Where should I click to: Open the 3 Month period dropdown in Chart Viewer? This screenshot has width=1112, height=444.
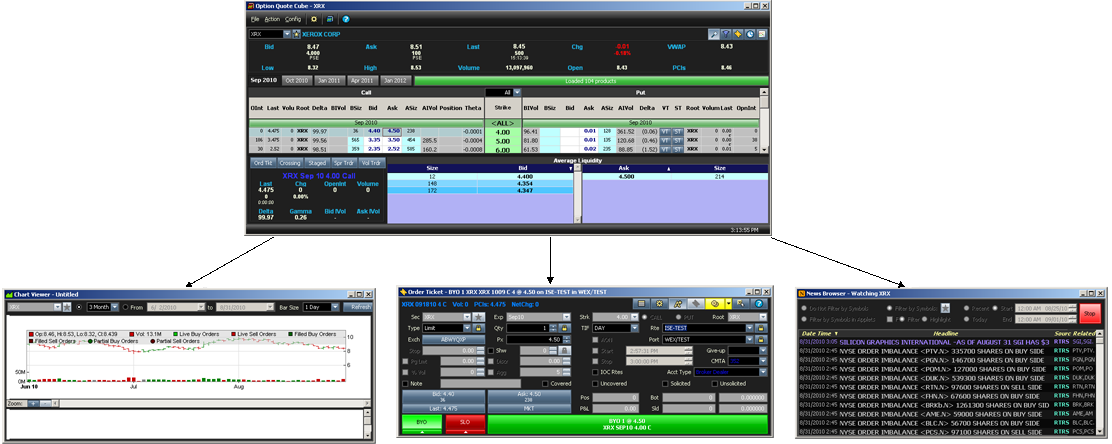point(115,307)
